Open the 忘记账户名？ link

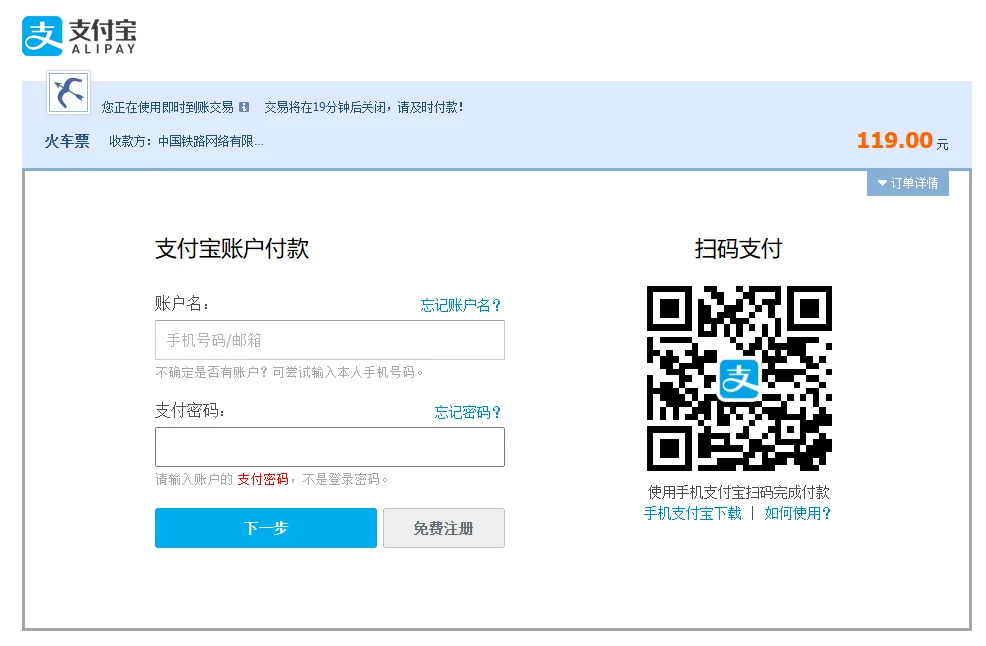[x=460, y=305]
